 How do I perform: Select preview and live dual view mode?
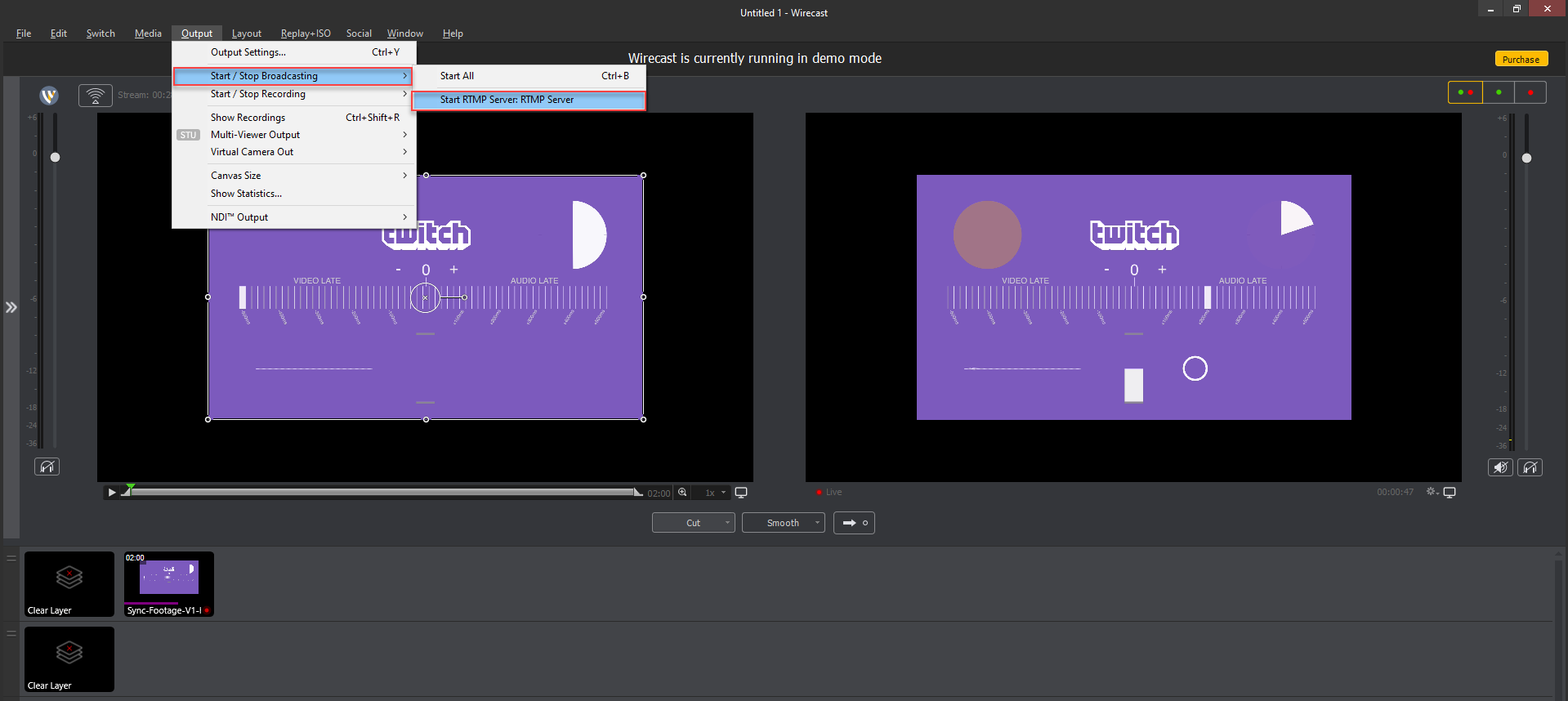pyautogui.click(x=1465, y=92)
